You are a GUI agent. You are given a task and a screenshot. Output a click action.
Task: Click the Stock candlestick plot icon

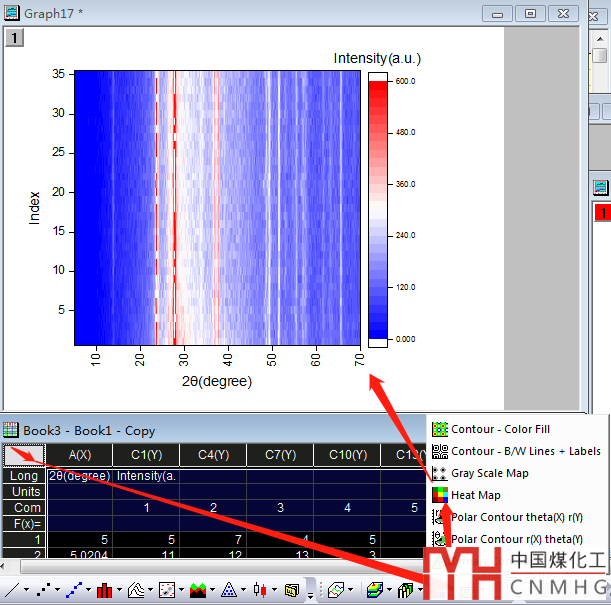tap(260, 590)
